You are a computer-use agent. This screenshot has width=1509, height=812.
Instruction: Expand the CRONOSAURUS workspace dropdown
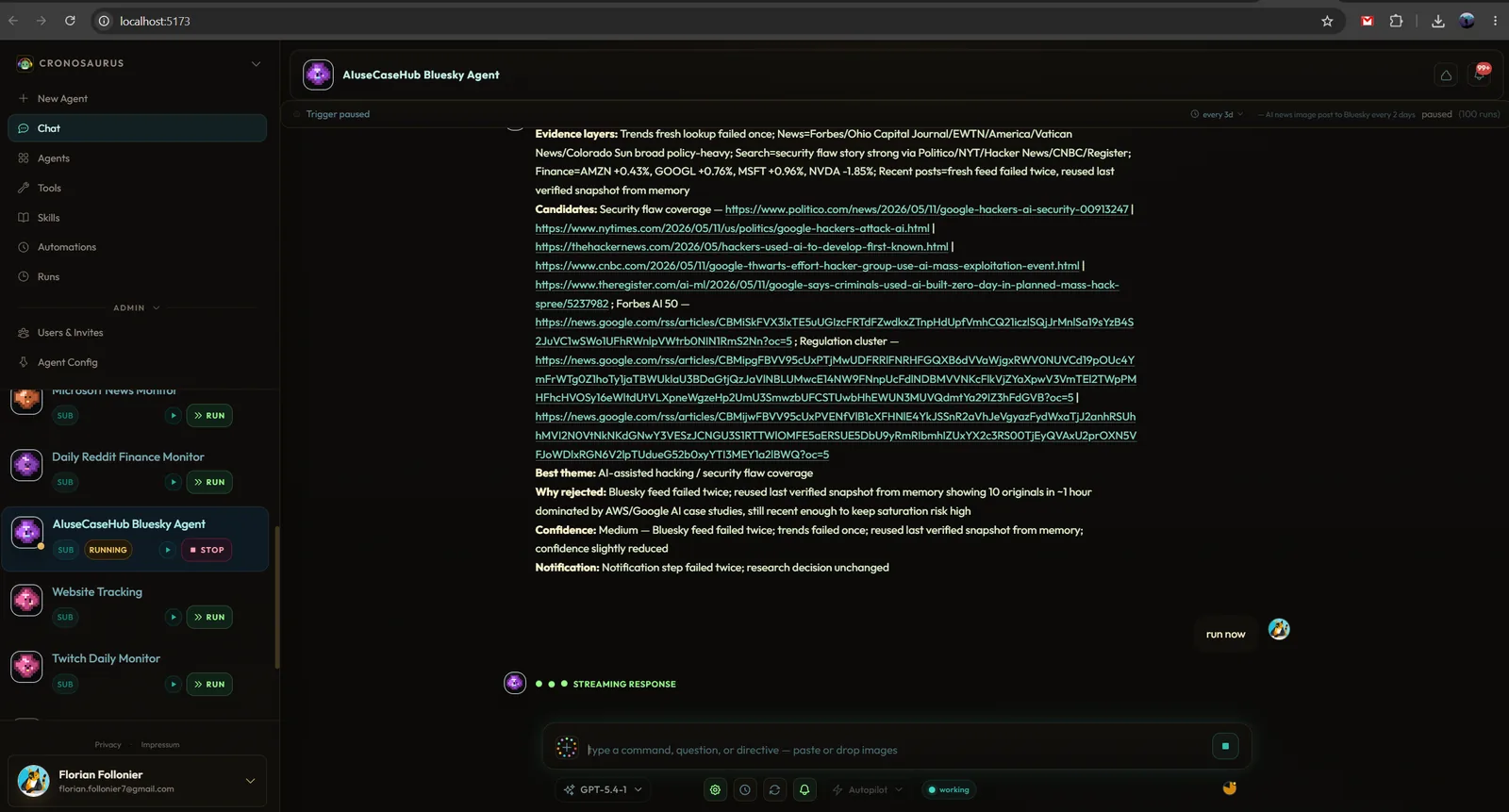point(256,63)
